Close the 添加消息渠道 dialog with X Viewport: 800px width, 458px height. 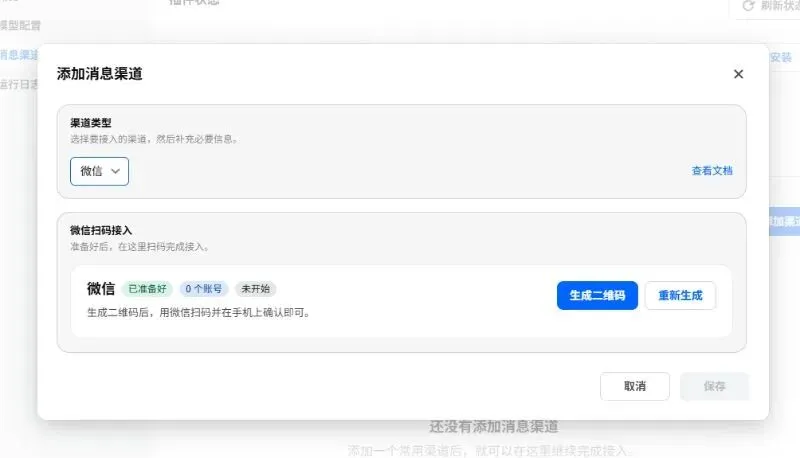click(738, 74)
